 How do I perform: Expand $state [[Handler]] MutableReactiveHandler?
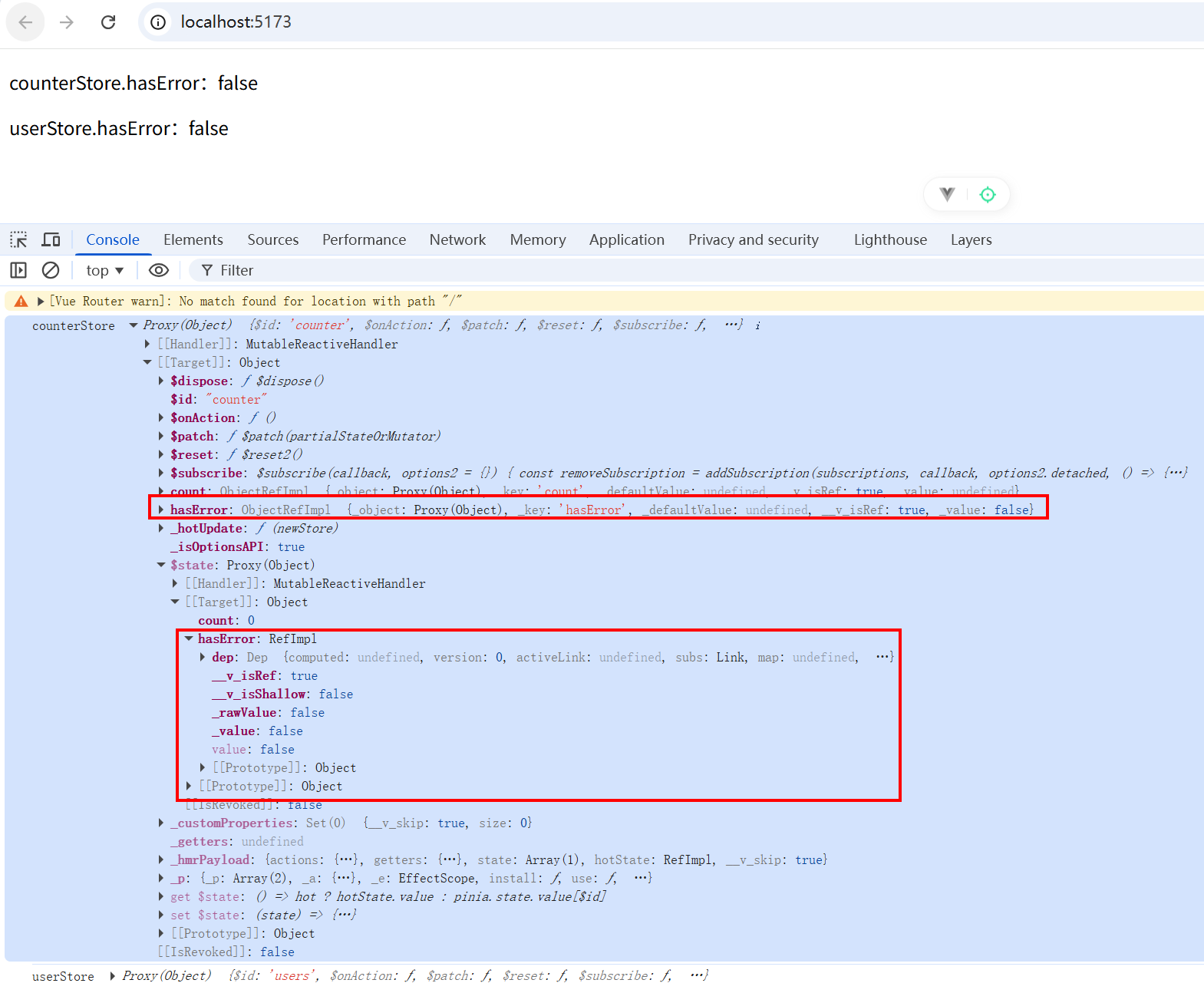[176, 584]
